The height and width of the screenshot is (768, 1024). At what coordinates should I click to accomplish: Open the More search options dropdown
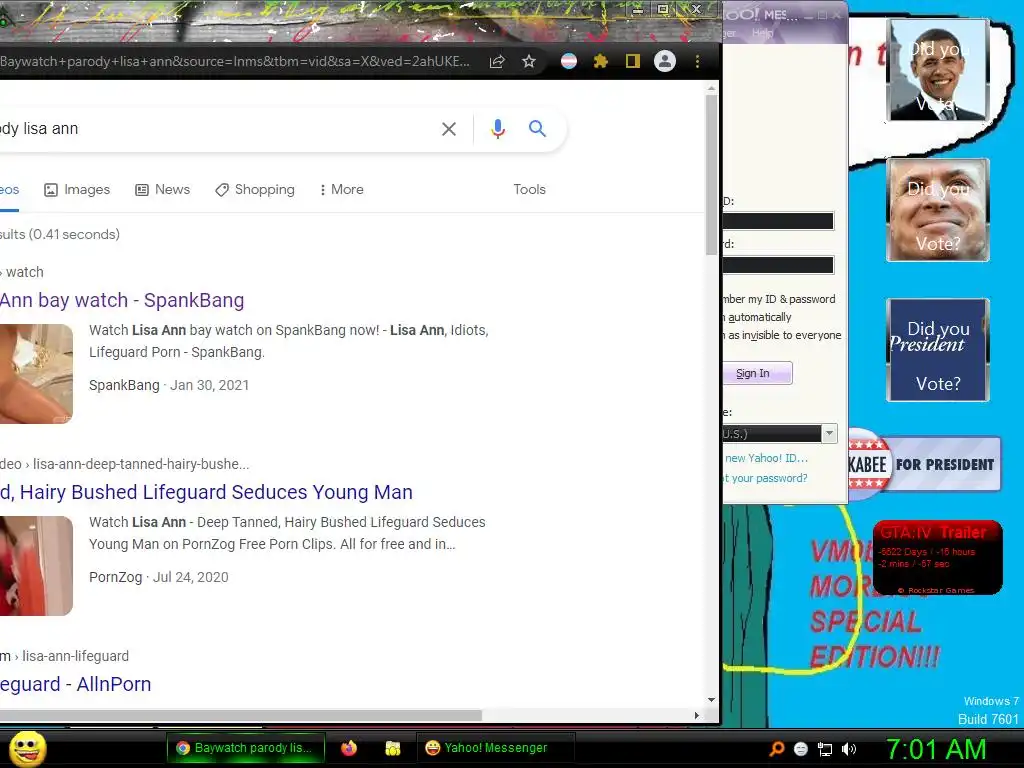[341, 189]
